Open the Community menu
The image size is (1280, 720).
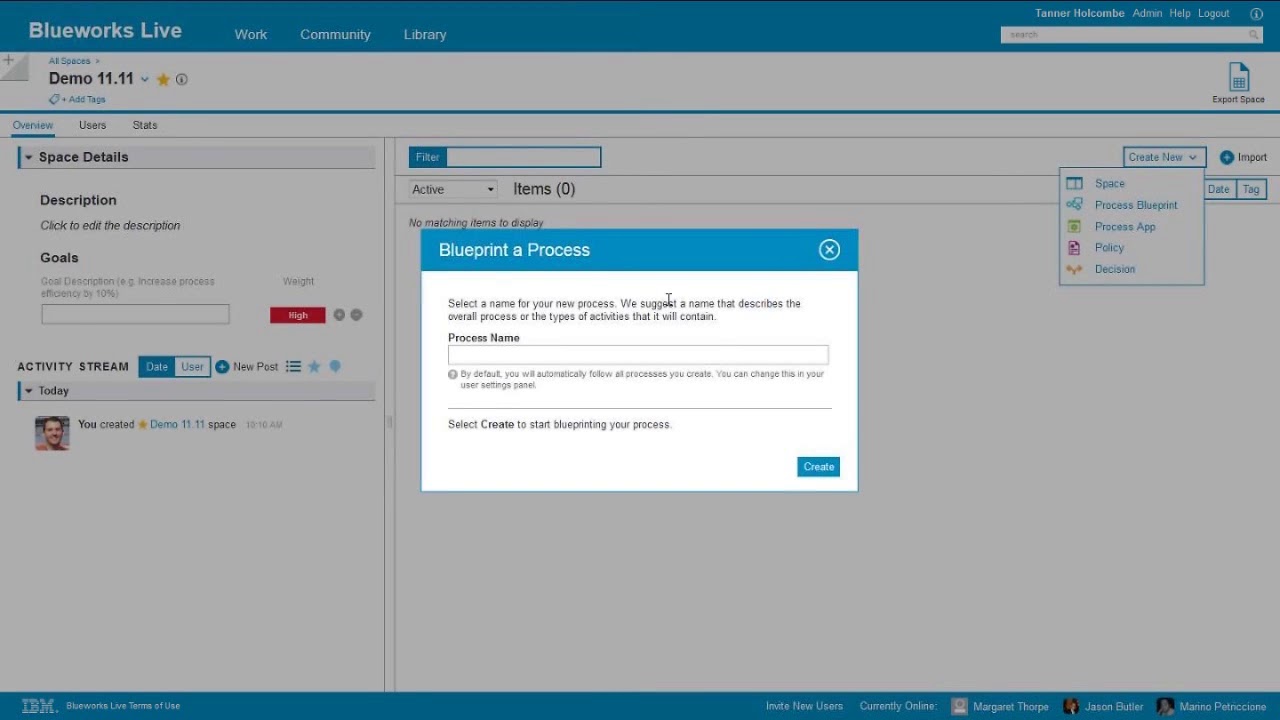335,34
